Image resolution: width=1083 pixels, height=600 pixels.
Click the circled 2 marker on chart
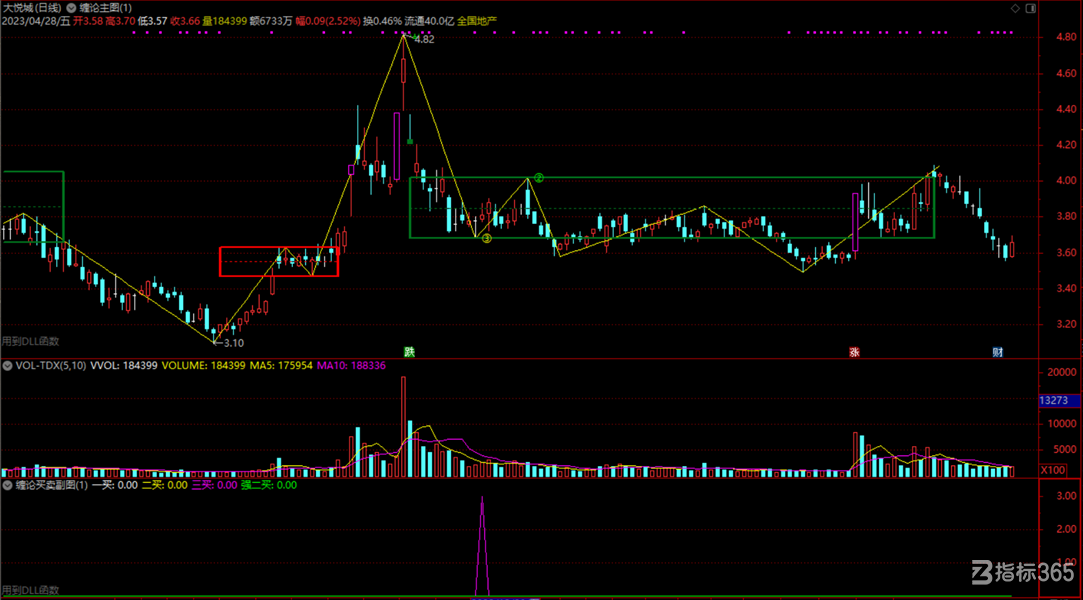(539, 178)
